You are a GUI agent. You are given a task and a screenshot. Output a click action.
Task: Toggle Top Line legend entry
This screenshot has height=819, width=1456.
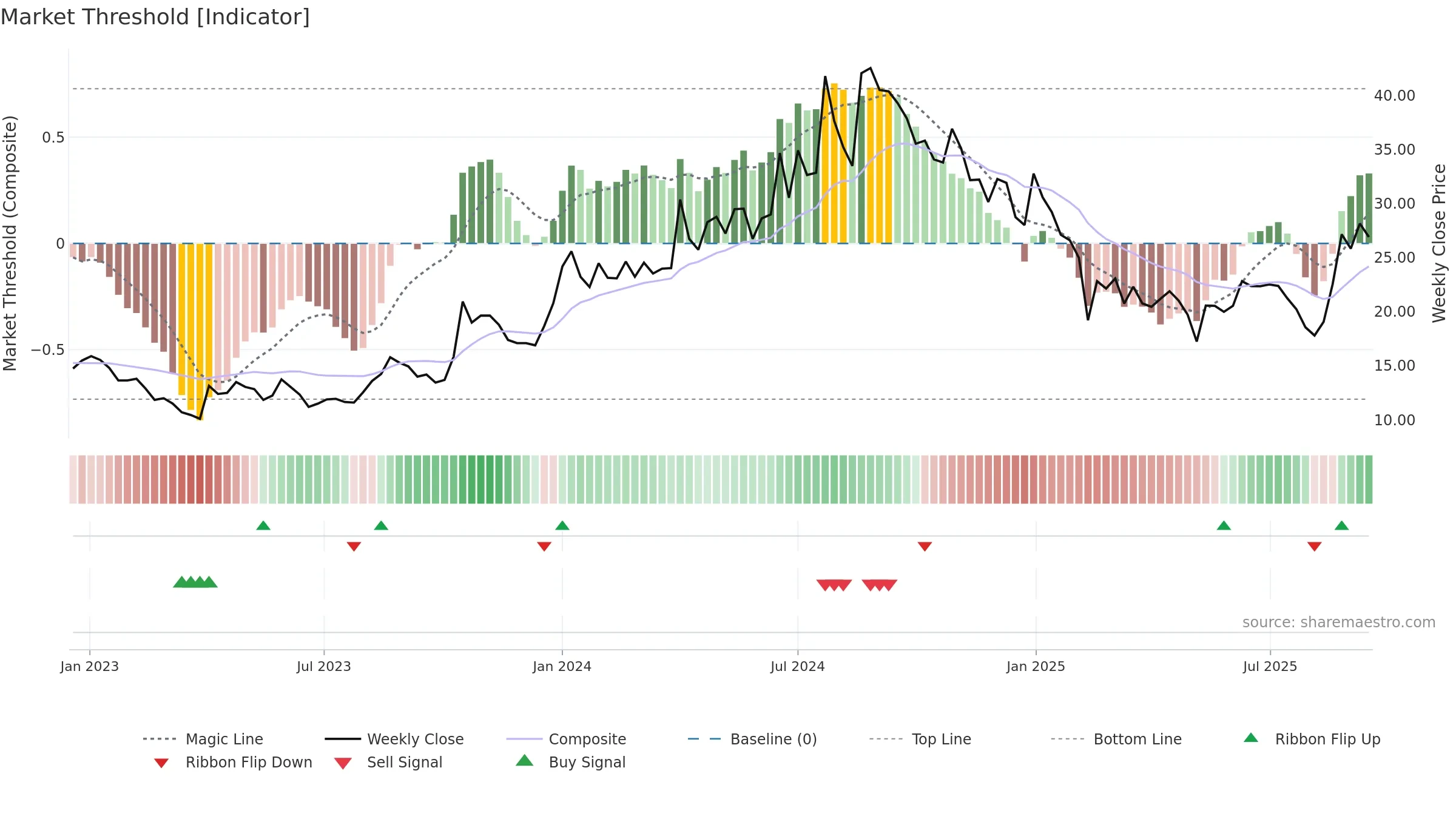920,739
